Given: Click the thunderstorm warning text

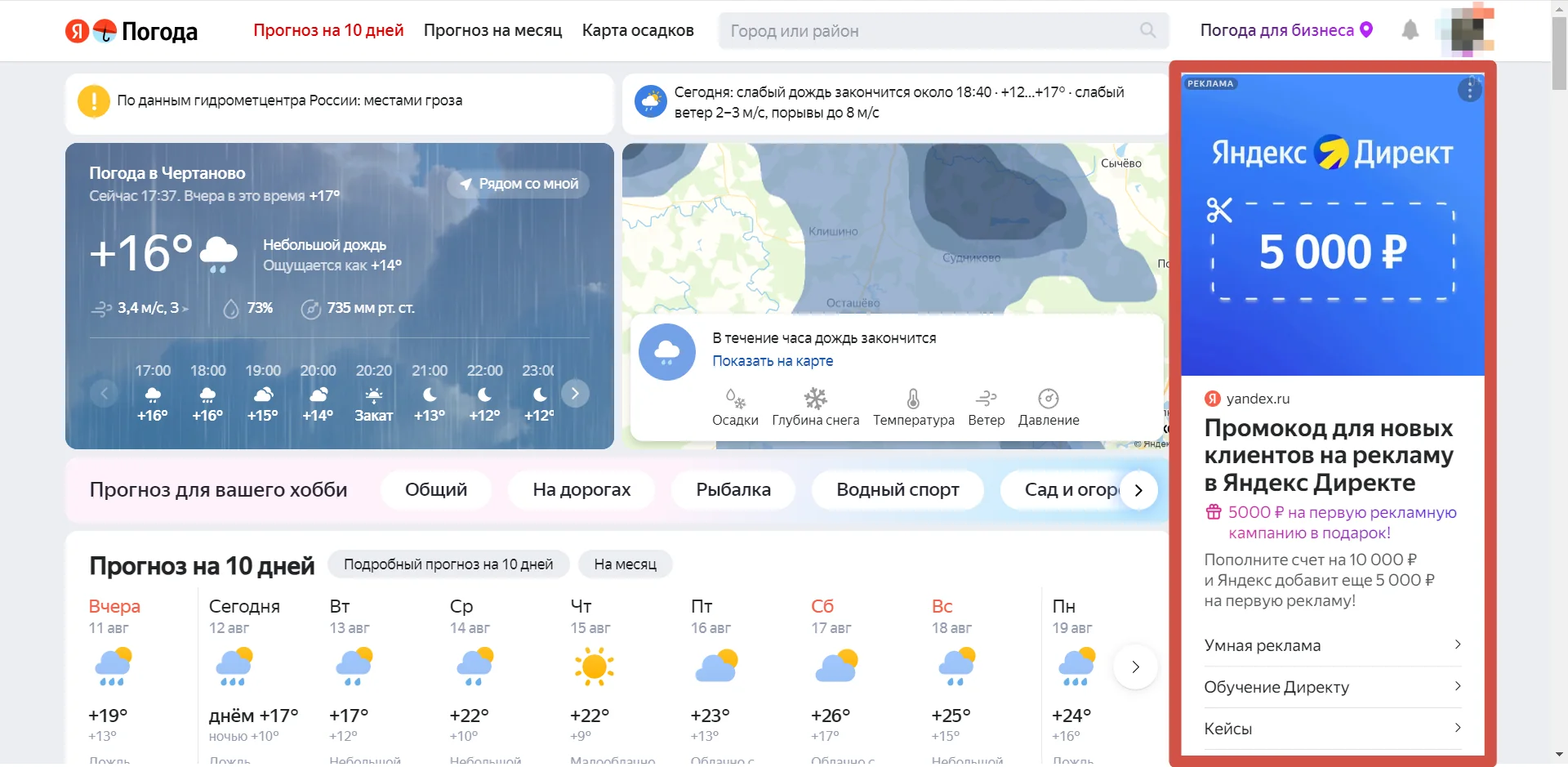Looking at the screenshot, I should [x=289, y=101].
